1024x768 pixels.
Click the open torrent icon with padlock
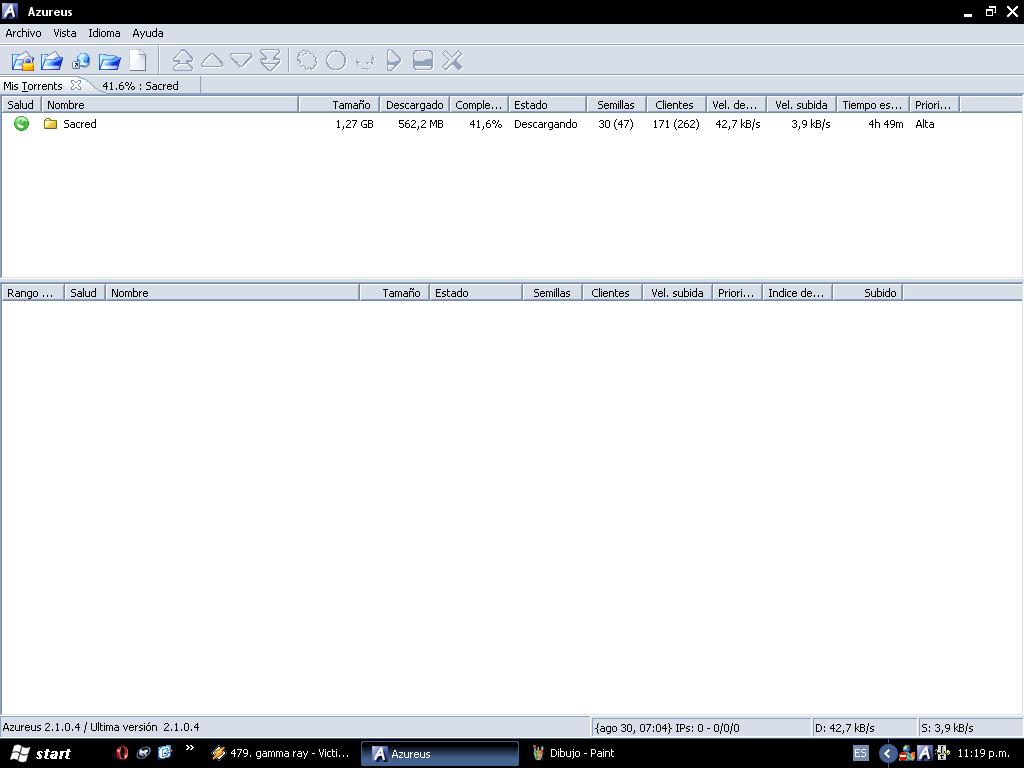click(23, 61)
